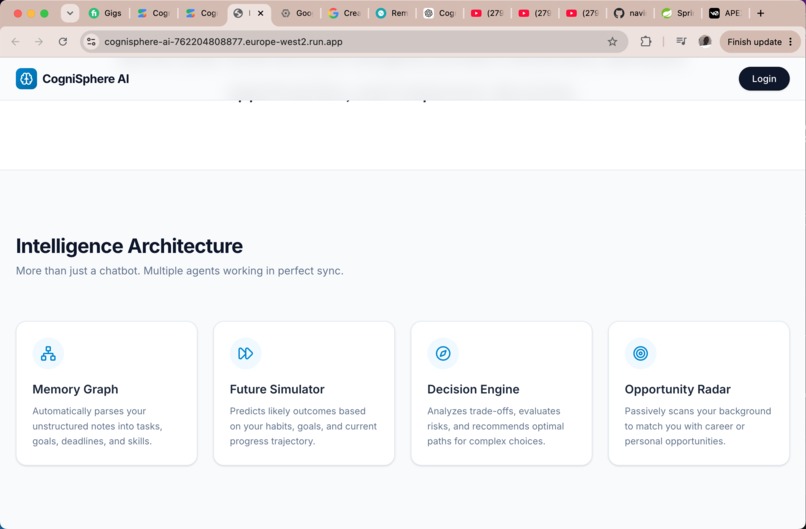The image size is (806, 529).
Task: Open the profile avatar icon
Action: pyautogui.click(x=705, y=41)
